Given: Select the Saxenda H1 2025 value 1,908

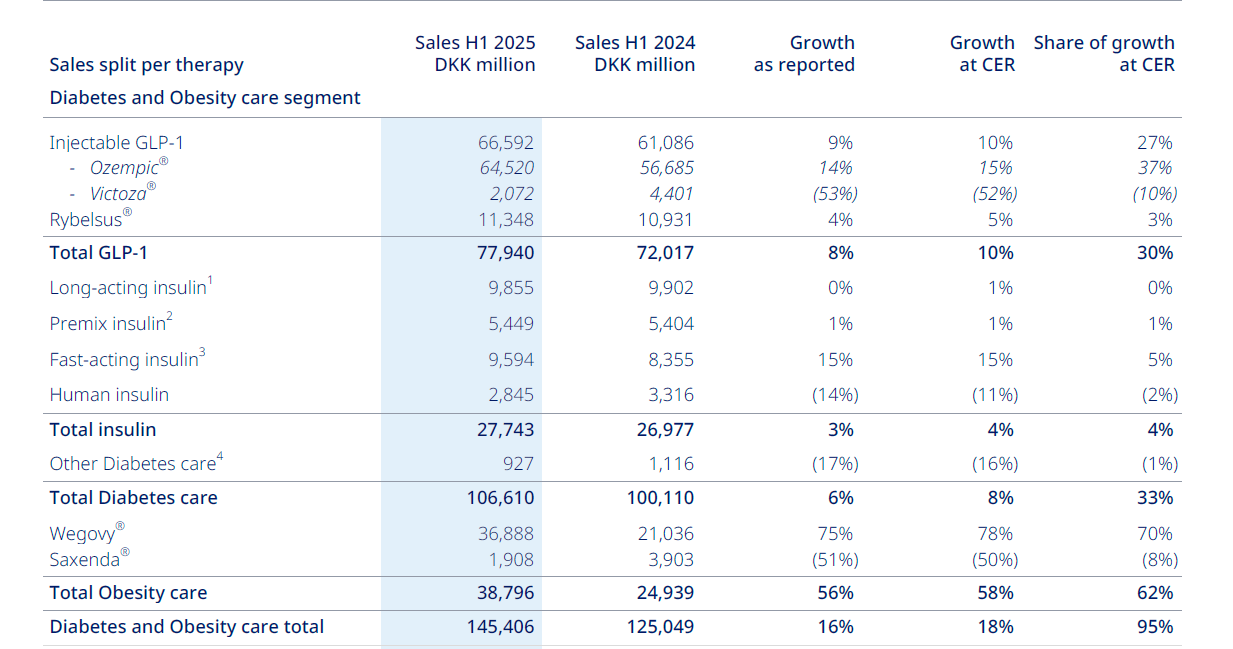Looking at the screenshot, I should point(512,560).
